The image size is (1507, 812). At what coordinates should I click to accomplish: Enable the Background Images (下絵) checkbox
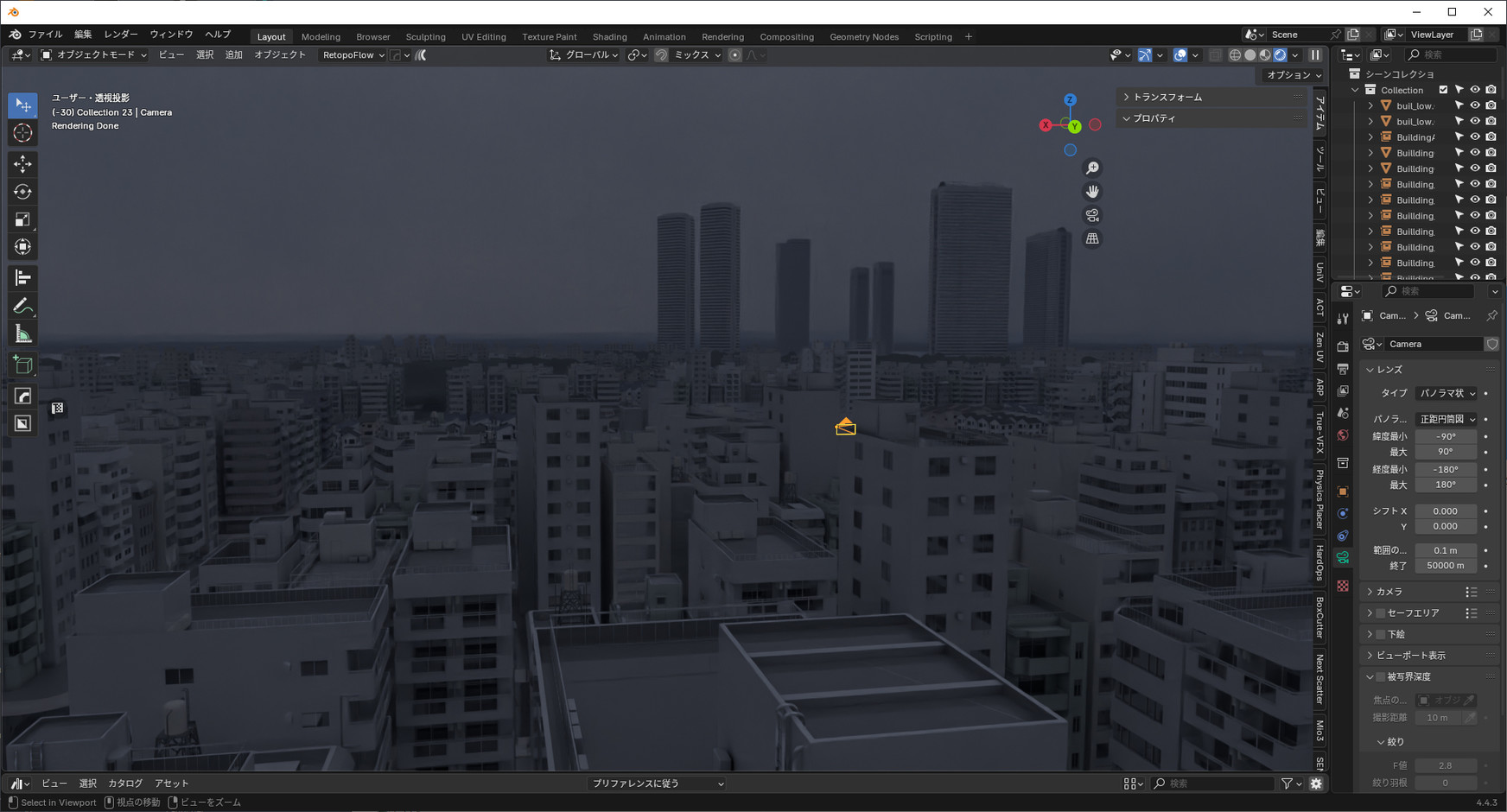pos(1380,634)
